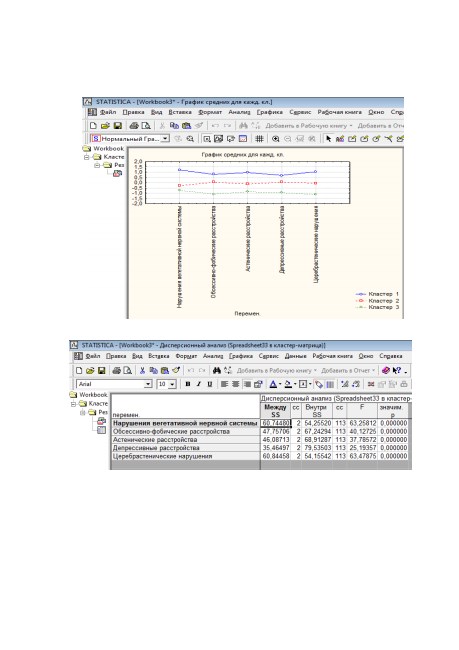Open the Arial font name dropdown
This screenshot has height=650, width=459.
148,384
